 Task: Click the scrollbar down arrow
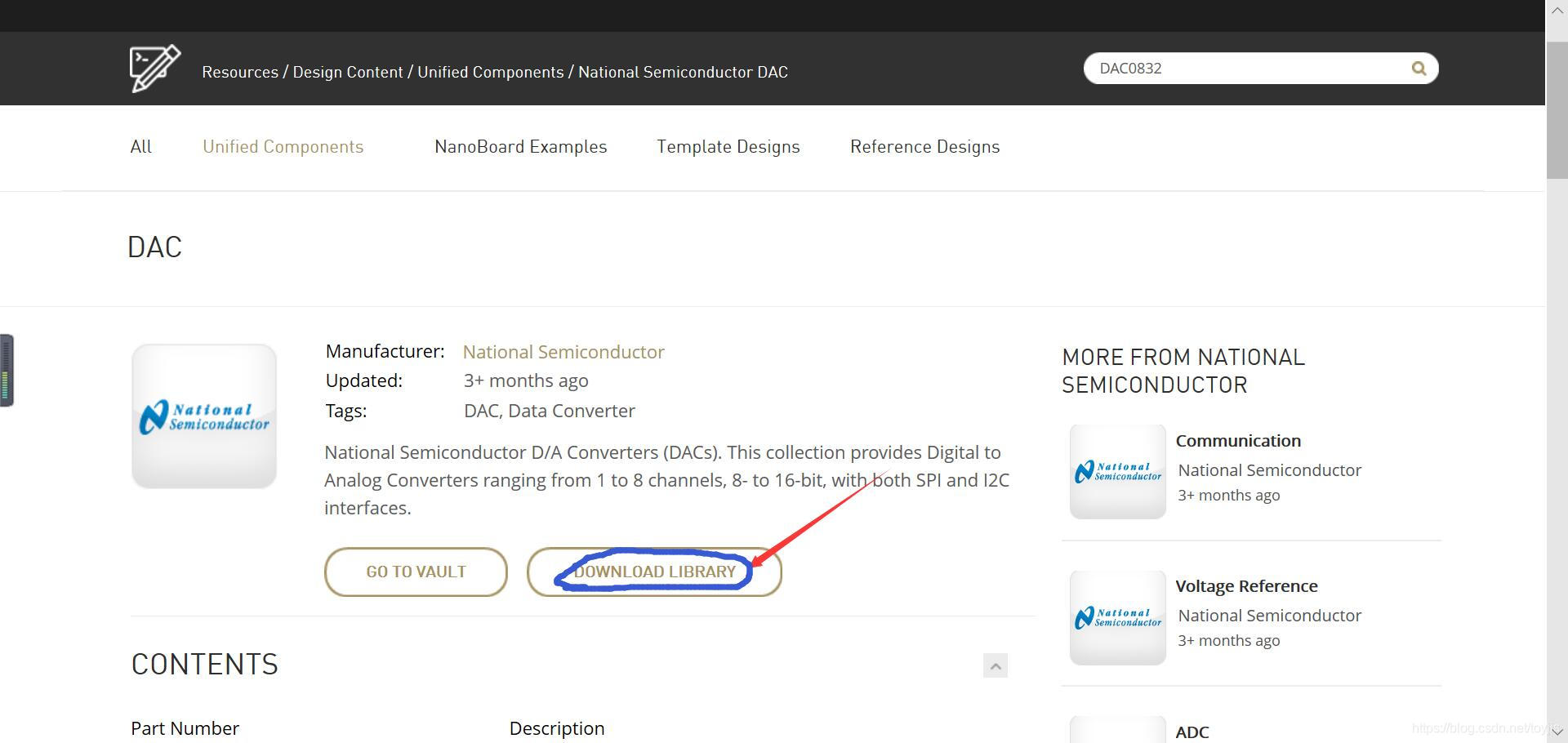coord(1557,732)
